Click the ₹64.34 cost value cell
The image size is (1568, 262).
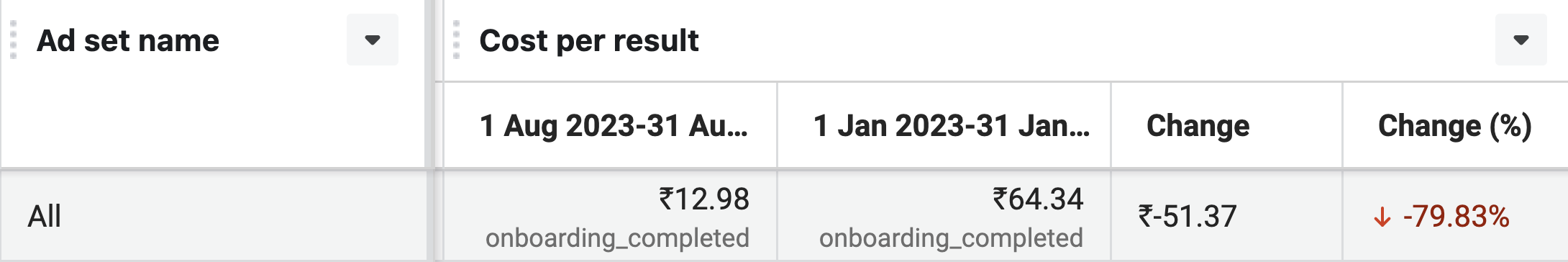pyautogui.click(x=1038, y=199)
